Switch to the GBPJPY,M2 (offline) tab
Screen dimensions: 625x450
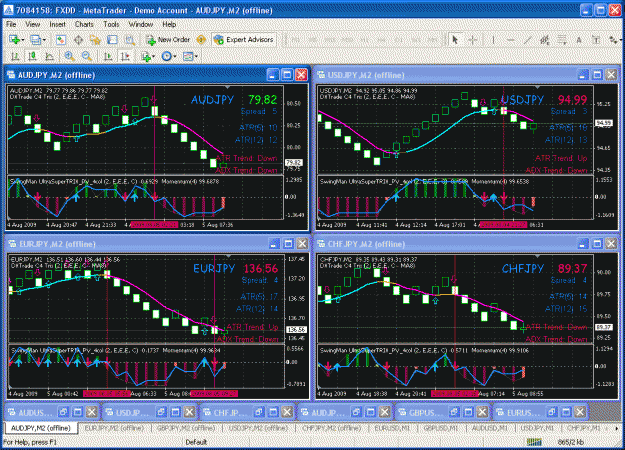(186, 428)
